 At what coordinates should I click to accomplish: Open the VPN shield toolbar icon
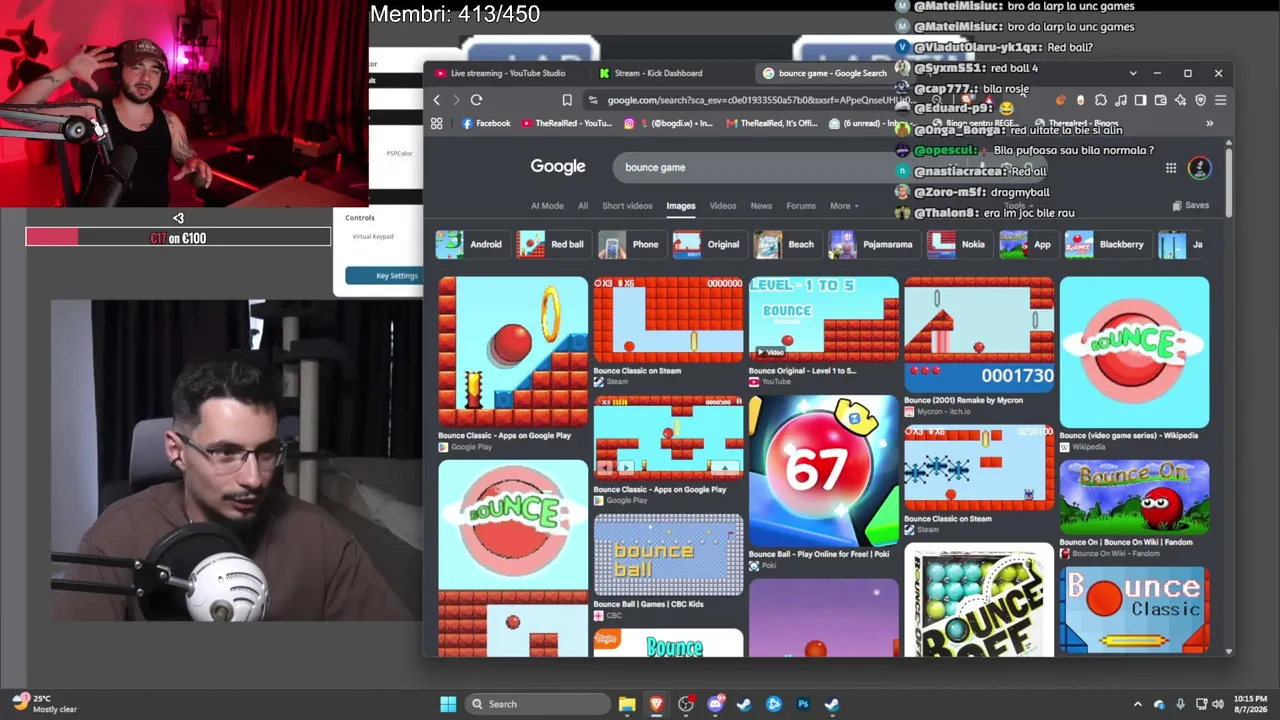coord(1200,100)
